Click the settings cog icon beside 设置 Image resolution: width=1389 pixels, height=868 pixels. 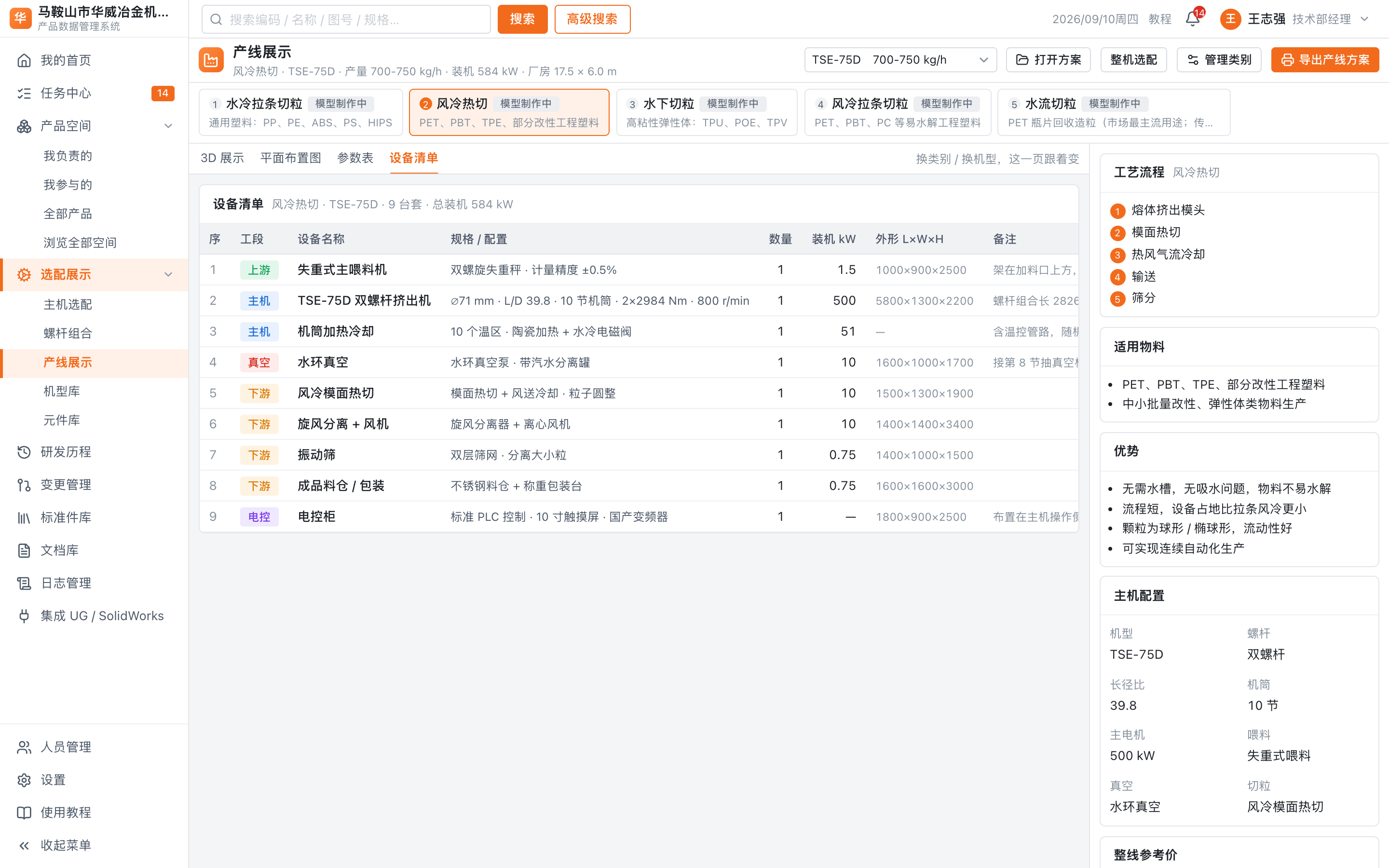[x=24, y=780]
